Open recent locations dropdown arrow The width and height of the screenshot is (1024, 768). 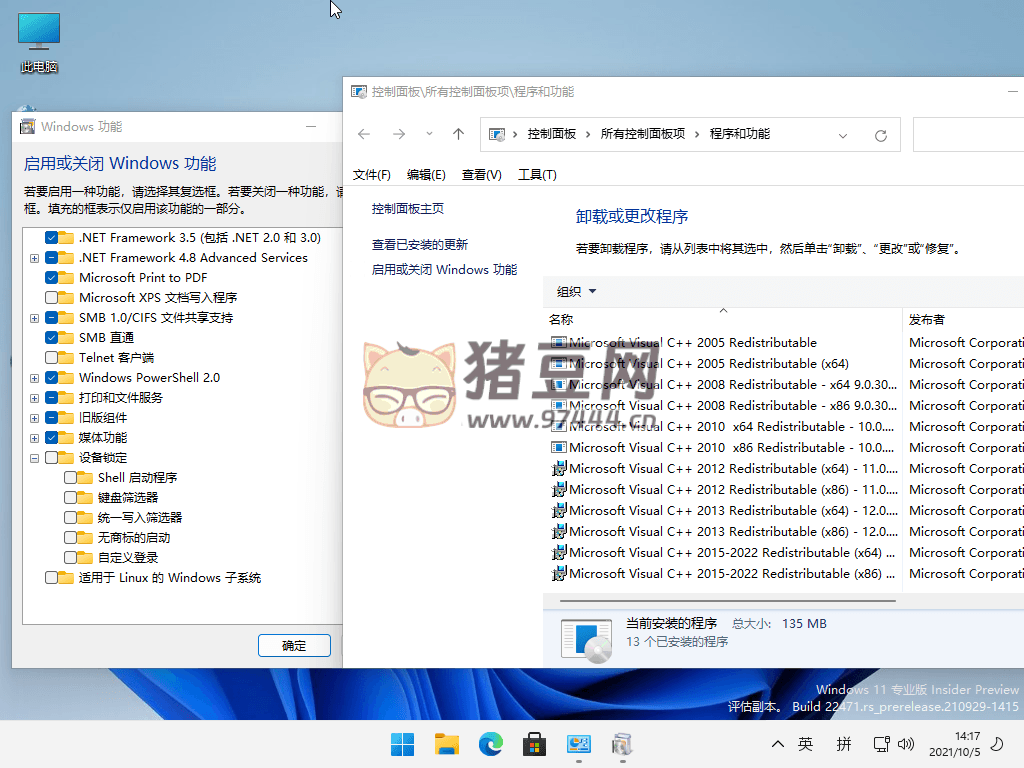click(x=429, y=134)
